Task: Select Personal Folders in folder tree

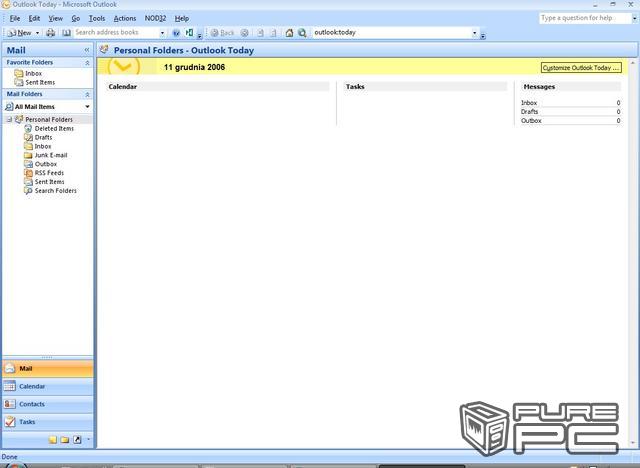Action: coord(49,120)
